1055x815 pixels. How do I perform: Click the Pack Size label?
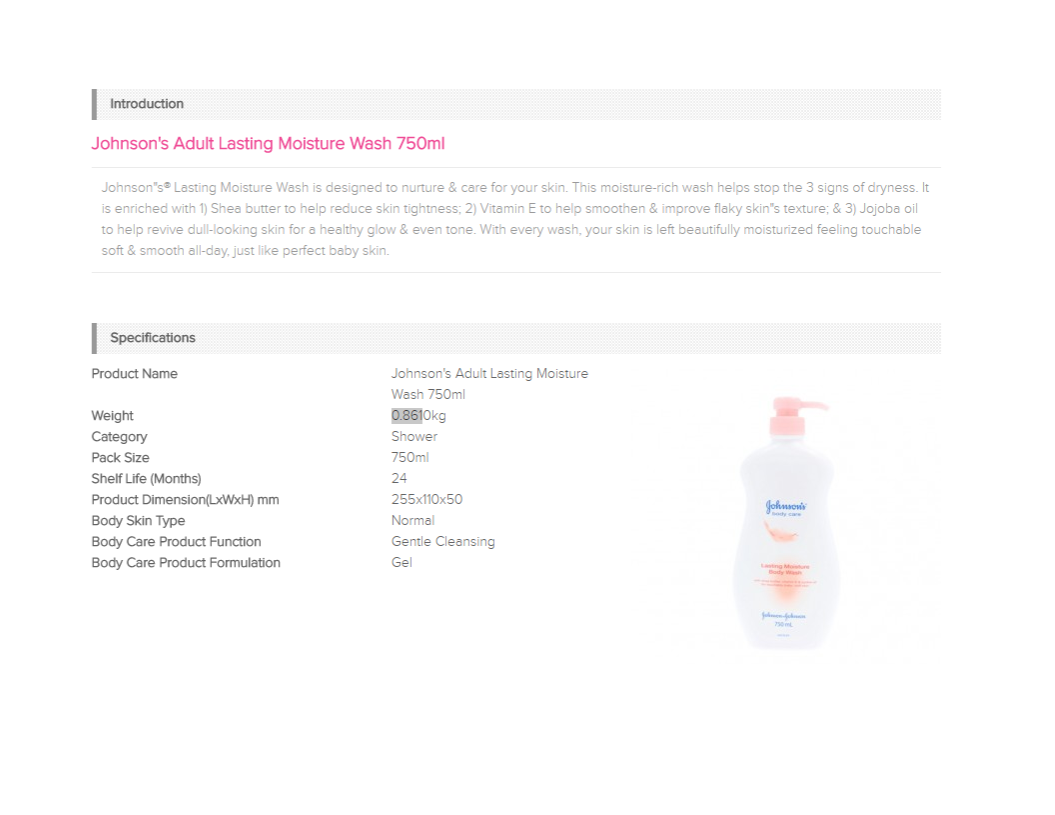point(120,458)
